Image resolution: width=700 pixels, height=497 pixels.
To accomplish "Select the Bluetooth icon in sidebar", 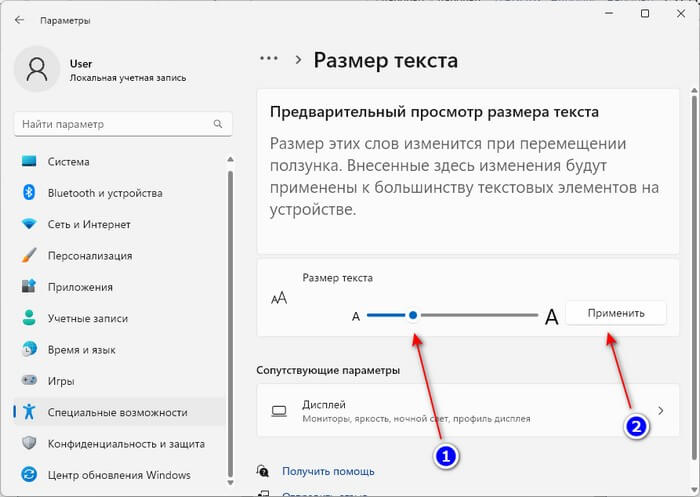I will point(29,192).
